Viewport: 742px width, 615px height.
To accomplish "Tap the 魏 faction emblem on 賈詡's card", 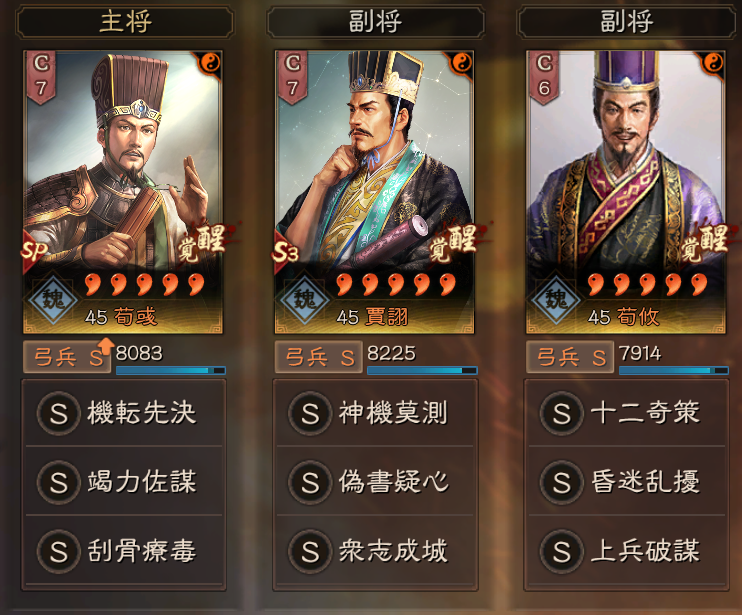I will pos(305,299).
